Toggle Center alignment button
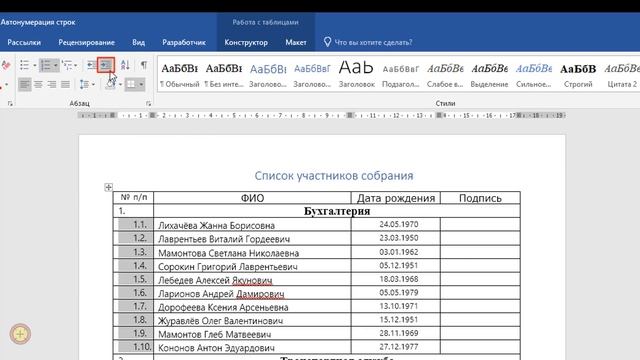The width and height of the screenshot is (640, 360). coord(38,84)
